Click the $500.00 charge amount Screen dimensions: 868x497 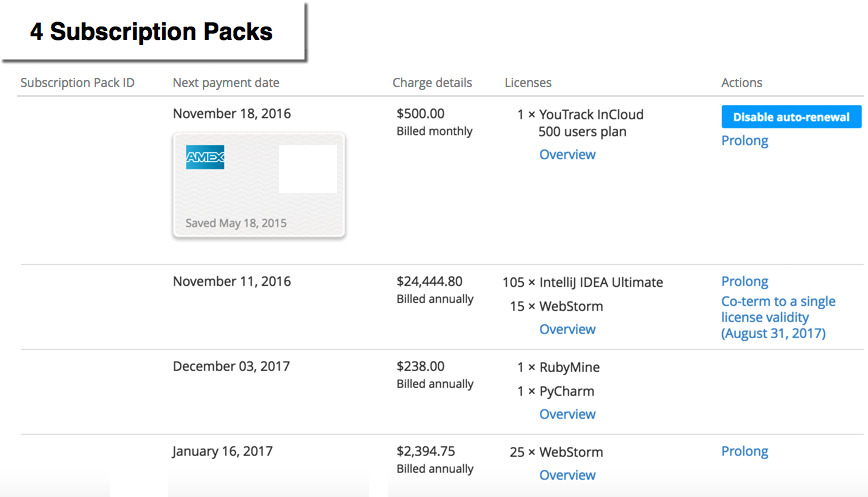pos(420,113)
